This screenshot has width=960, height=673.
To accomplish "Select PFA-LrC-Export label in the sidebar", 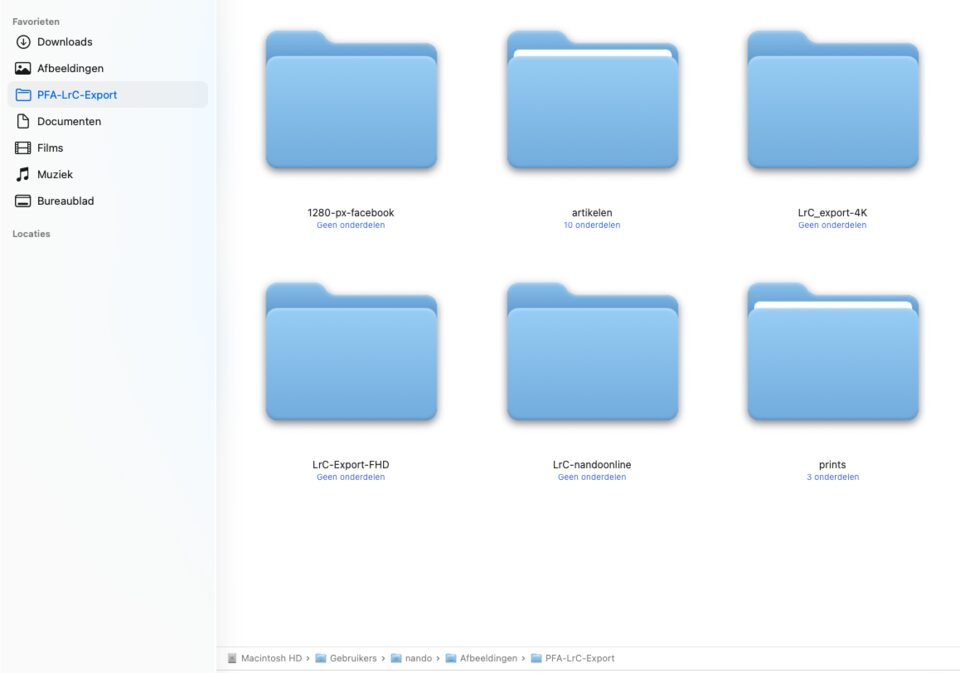I will pyautogui.click(x=77, y=95).
